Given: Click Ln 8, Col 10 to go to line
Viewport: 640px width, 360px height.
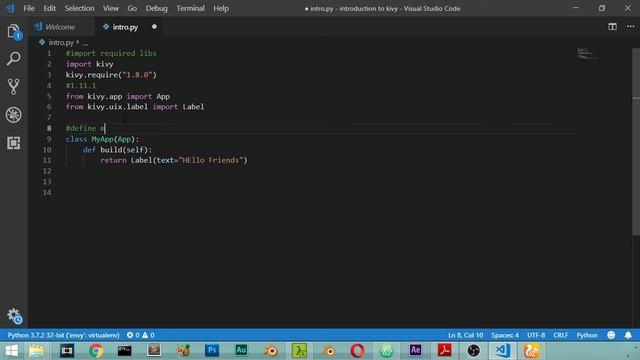Looking at the screenshot, I should pos(465,335).
